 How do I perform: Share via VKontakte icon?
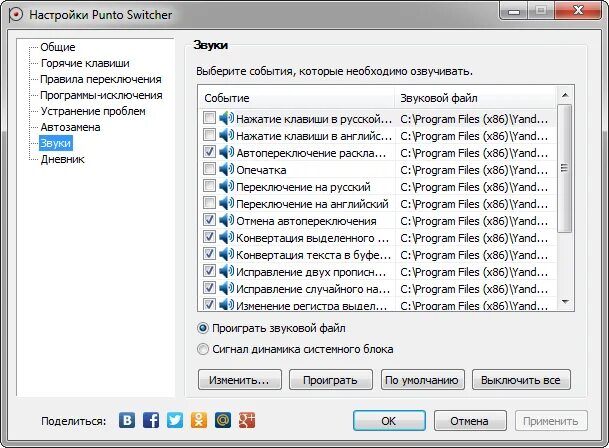click(127, 420)
